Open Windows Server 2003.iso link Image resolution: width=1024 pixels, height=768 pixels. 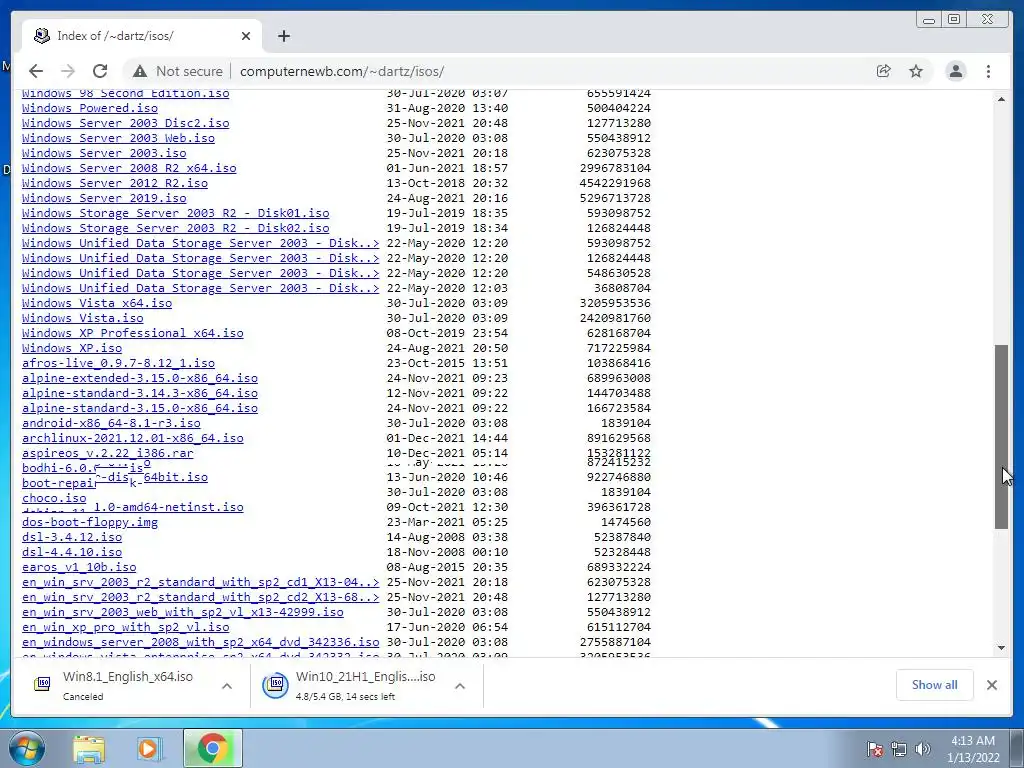point(104,153)
